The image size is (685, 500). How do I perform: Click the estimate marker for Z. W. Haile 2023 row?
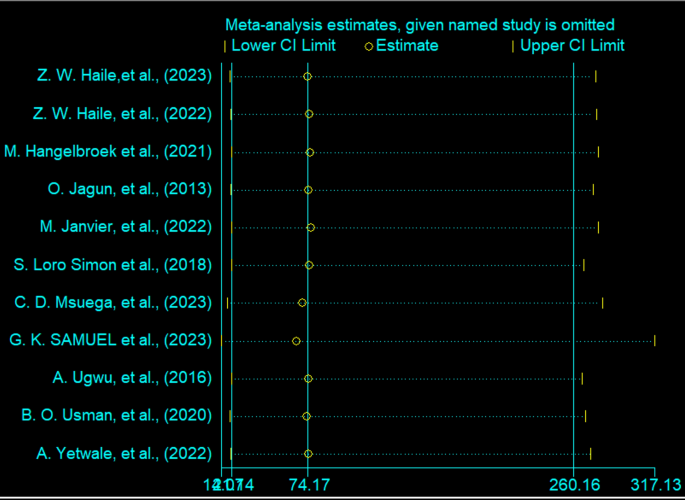[307, 76]
